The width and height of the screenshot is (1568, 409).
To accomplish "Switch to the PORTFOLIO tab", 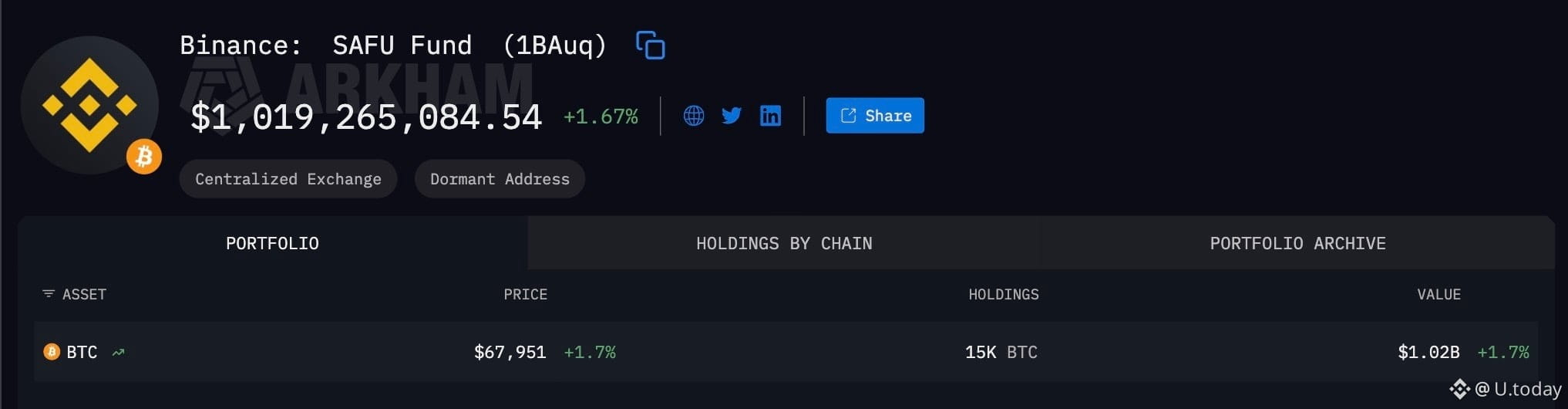I will (272, 243).
